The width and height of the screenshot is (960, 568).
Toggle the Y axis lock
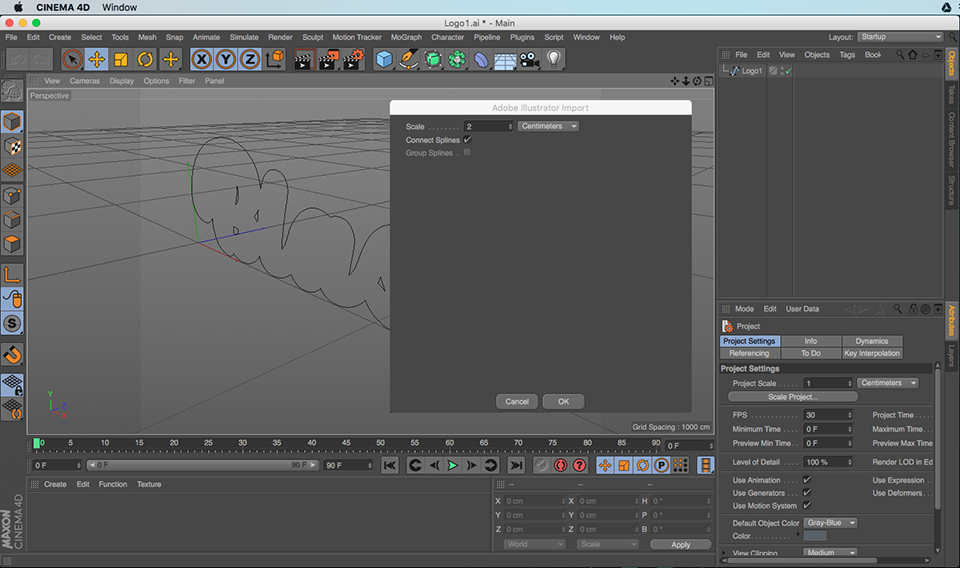[226, 59]
